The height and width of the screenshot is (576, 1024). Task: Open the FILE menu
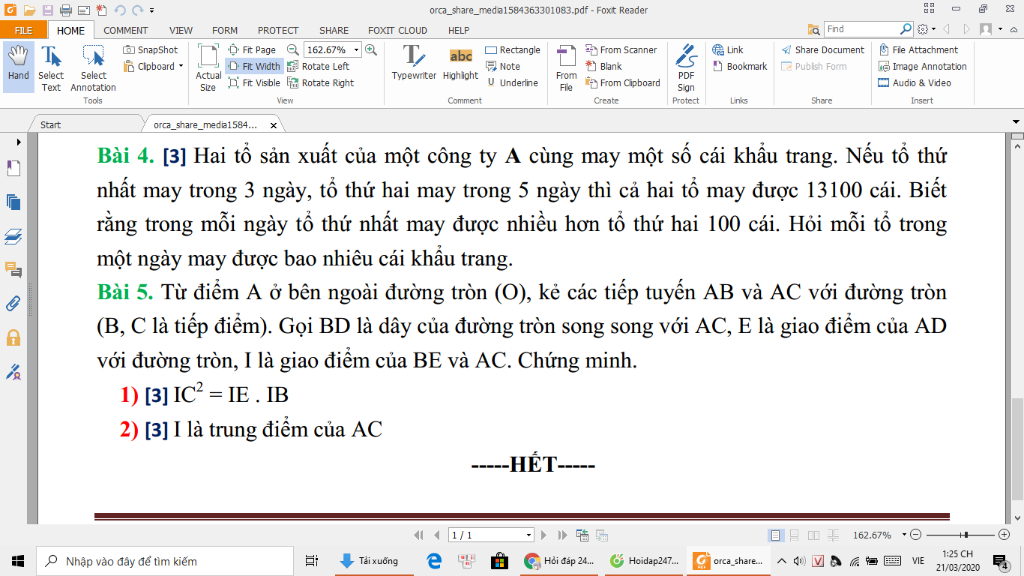pos(24,30)
